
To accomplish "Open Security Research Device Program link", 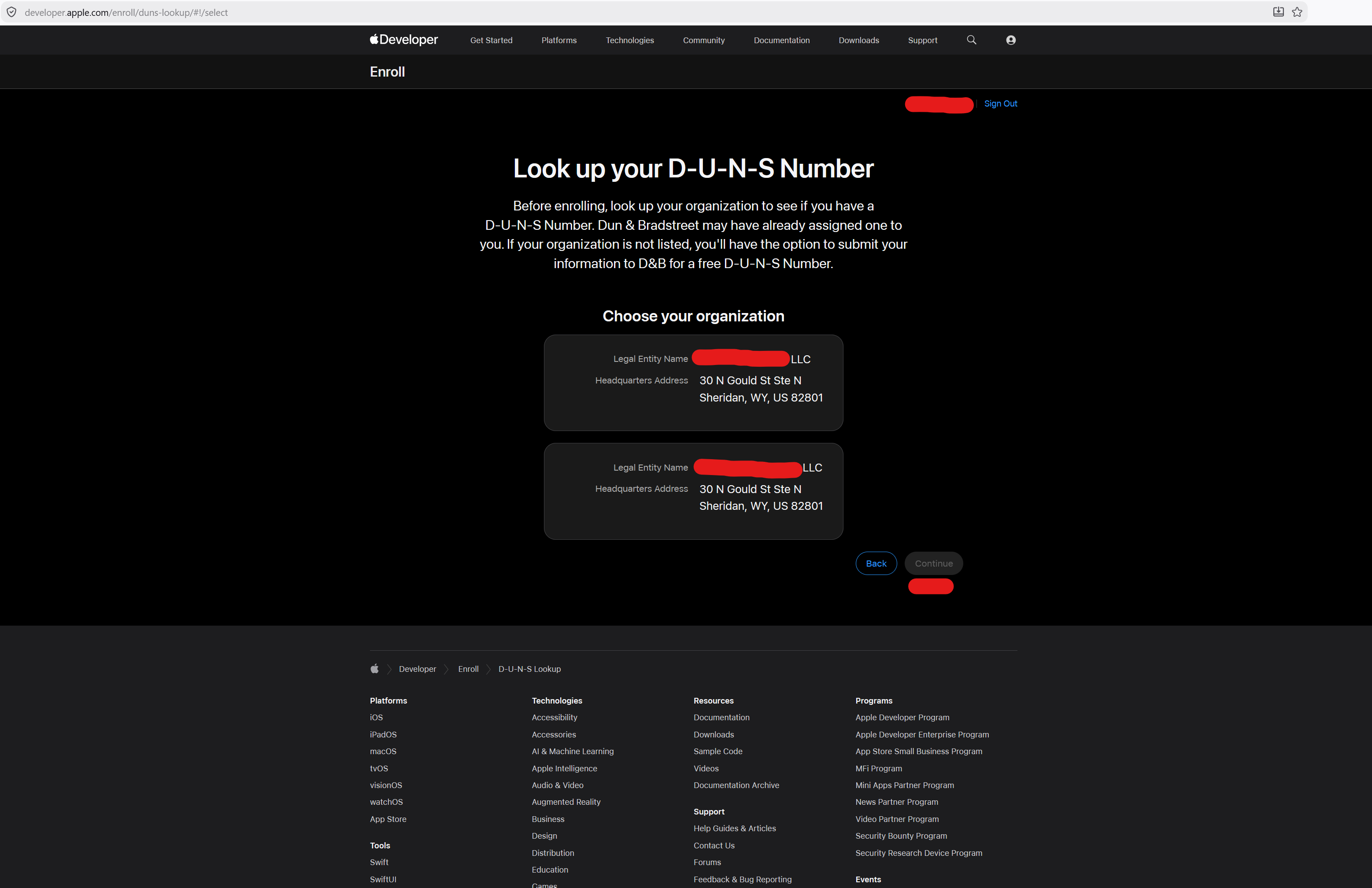I will (x=919, y=853).
